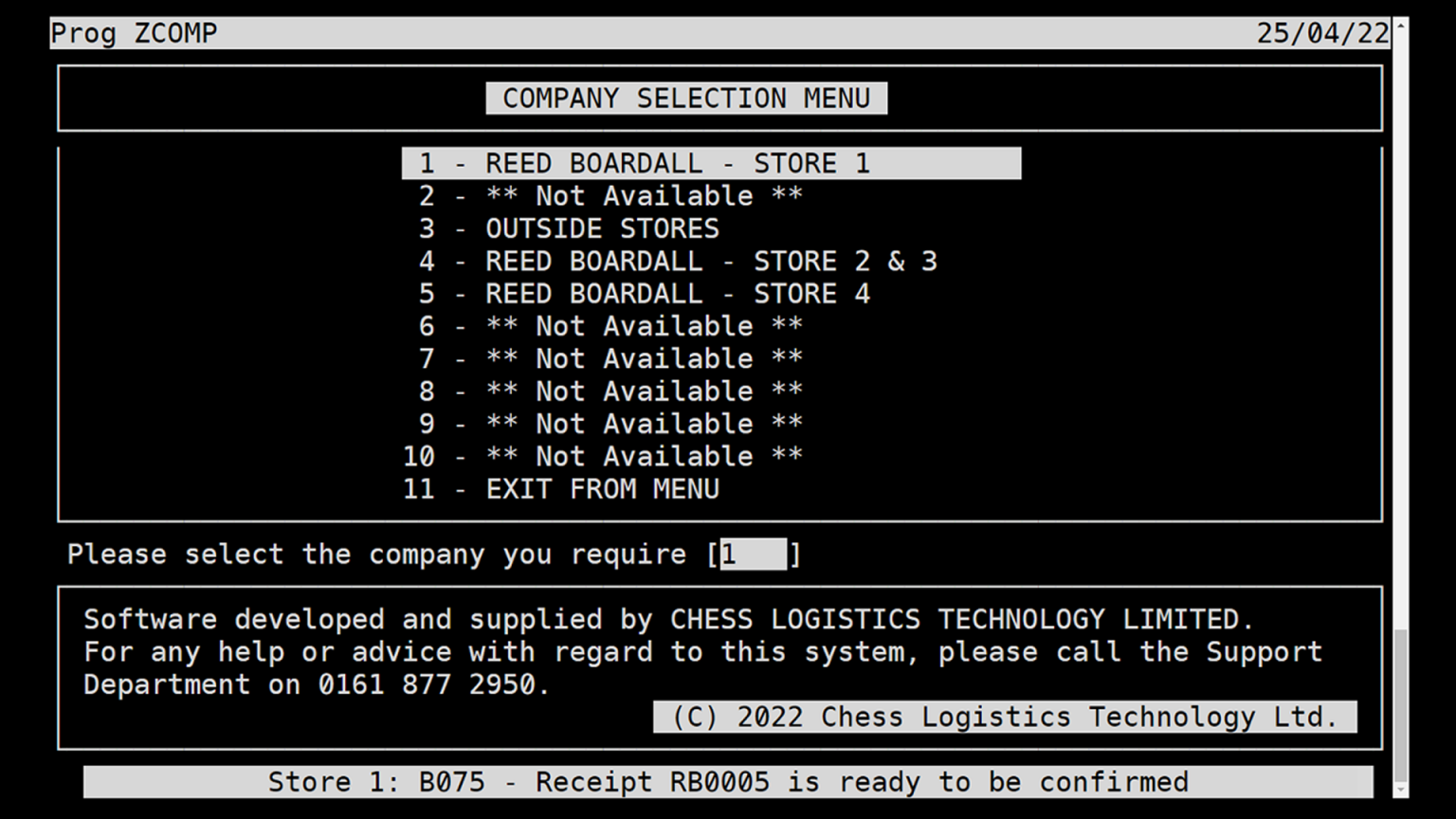Click option 8 Not Available line
The height and width of the screenshot is (819, 1456).
610,391
